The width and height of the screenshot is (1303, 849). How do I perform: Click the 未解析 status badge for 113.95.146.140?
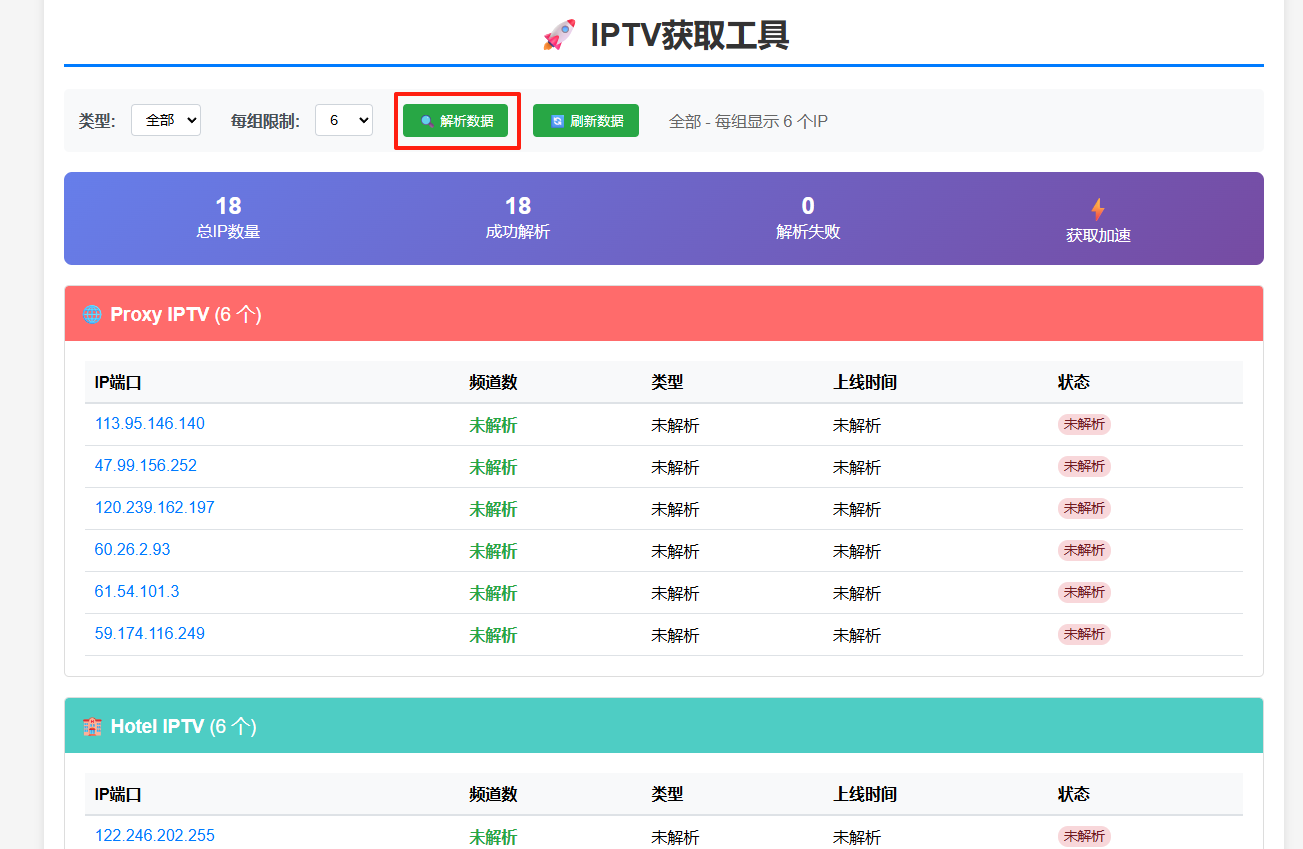(1084, 424)
